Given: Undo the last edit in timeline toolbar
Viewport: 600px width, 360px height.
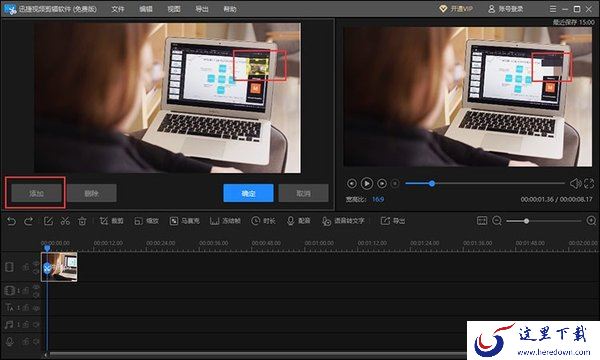Looking at the screenshot, I should (11, 221).
